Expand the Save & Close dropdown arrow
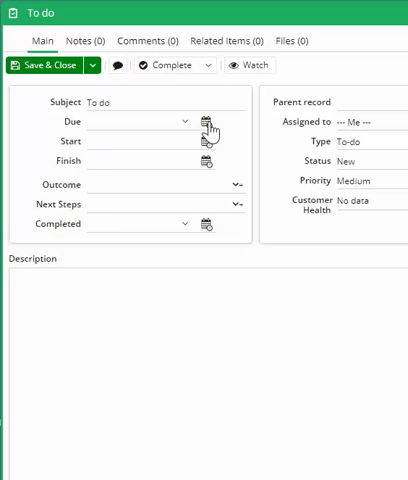Screen dimensions: 408x480 [x=93, y=65]
